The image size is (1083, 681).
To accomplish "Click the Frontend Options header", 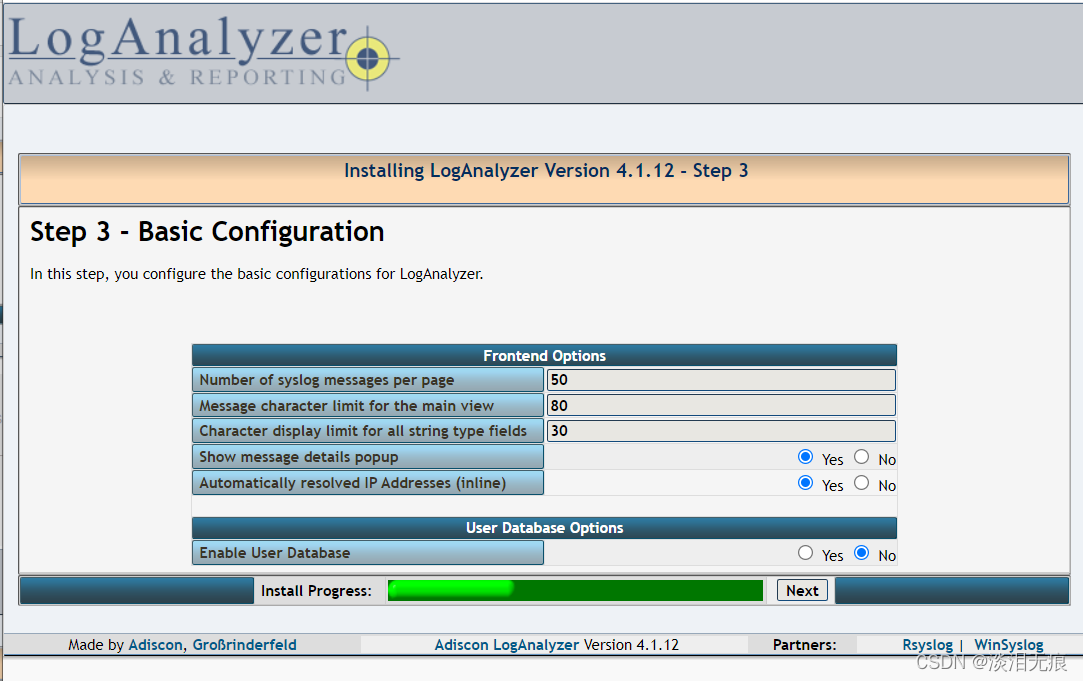I will 544,356.
